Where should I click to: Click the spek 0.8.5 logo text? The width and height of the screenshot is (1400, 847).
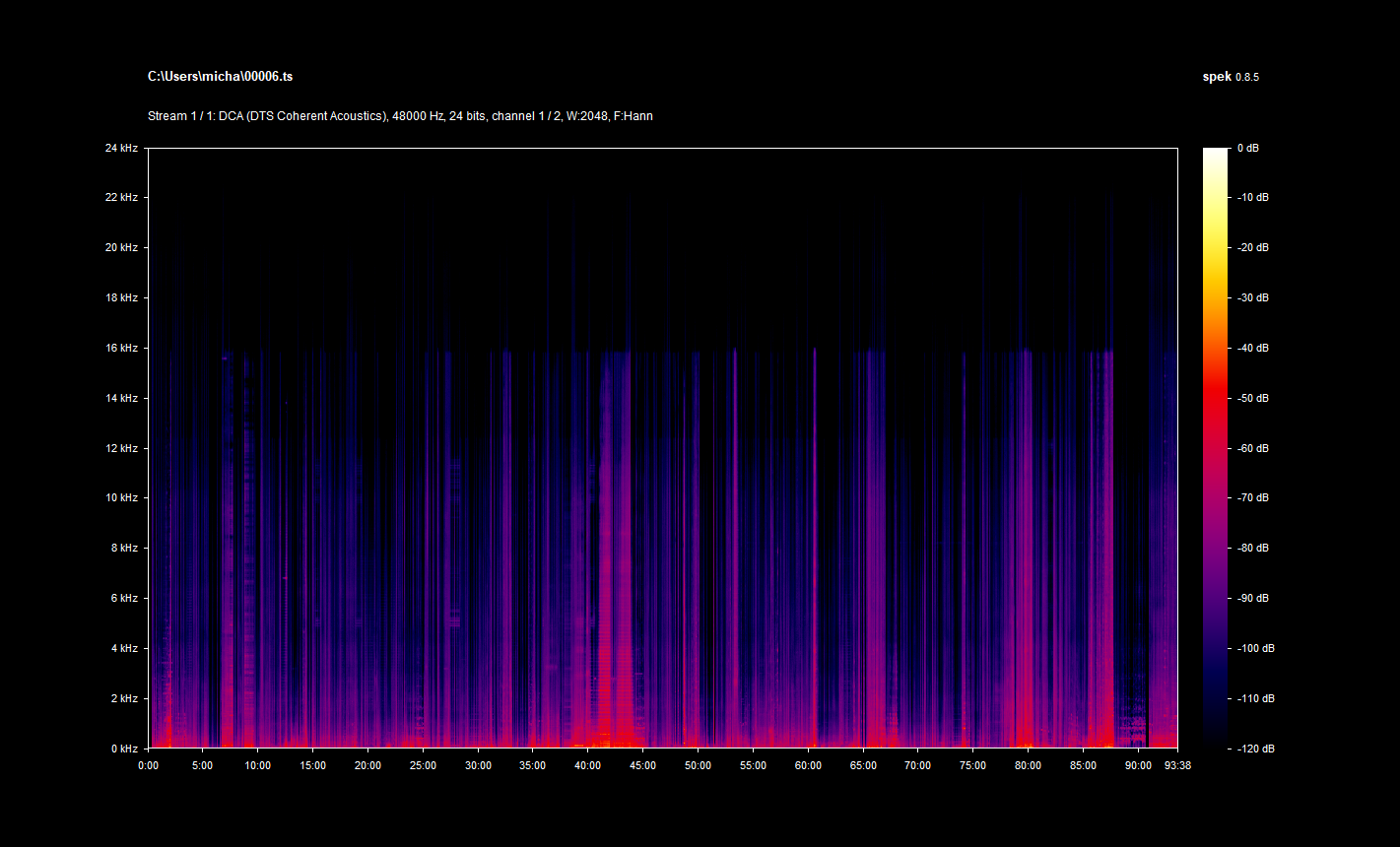click(x=1230, y=77)
